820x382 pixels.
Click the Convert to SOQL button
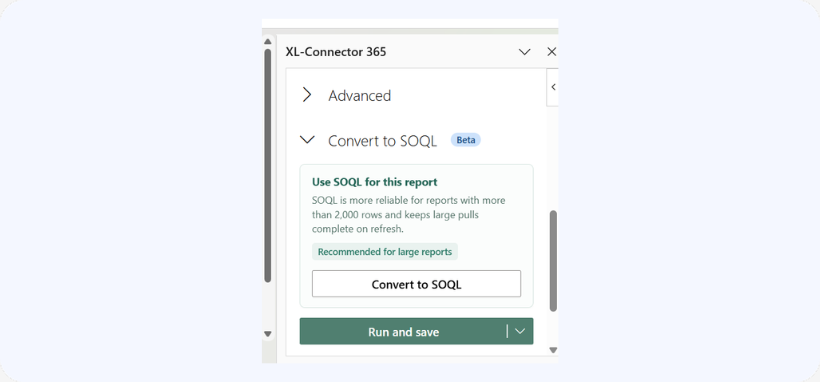(416, 284)
